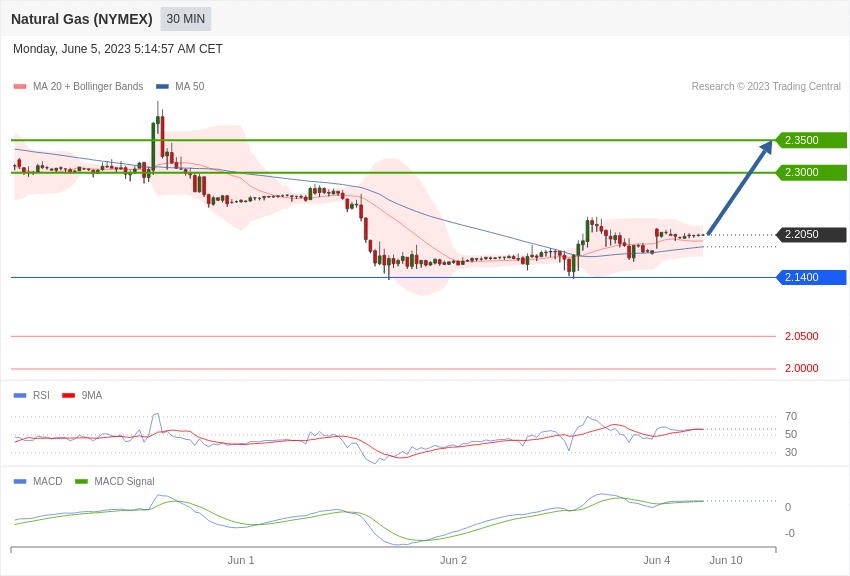Click the Jun 4 date axis label
Viewport: 850px width, 576px height.
tap(656, 560)
